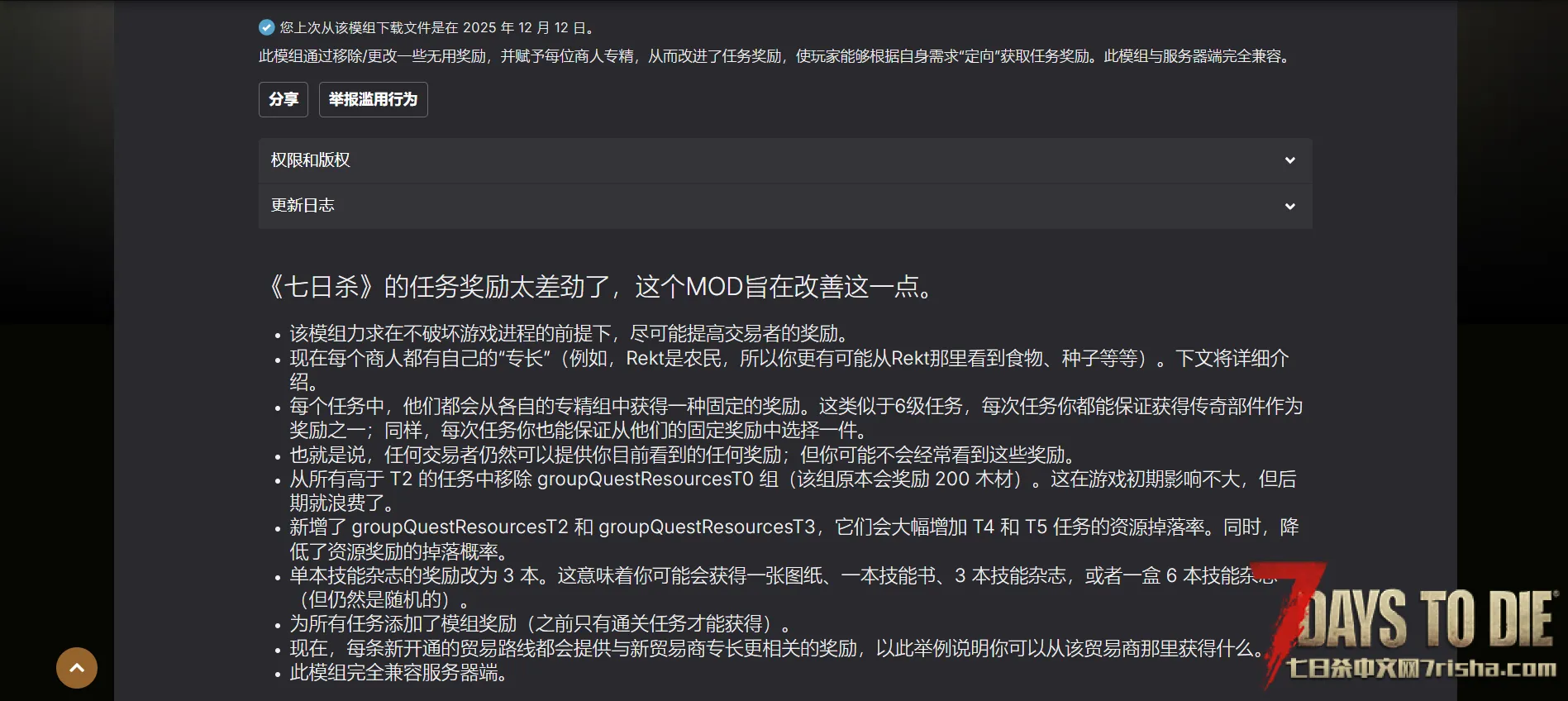Open the 更新日志 section title

pos(303,206)
